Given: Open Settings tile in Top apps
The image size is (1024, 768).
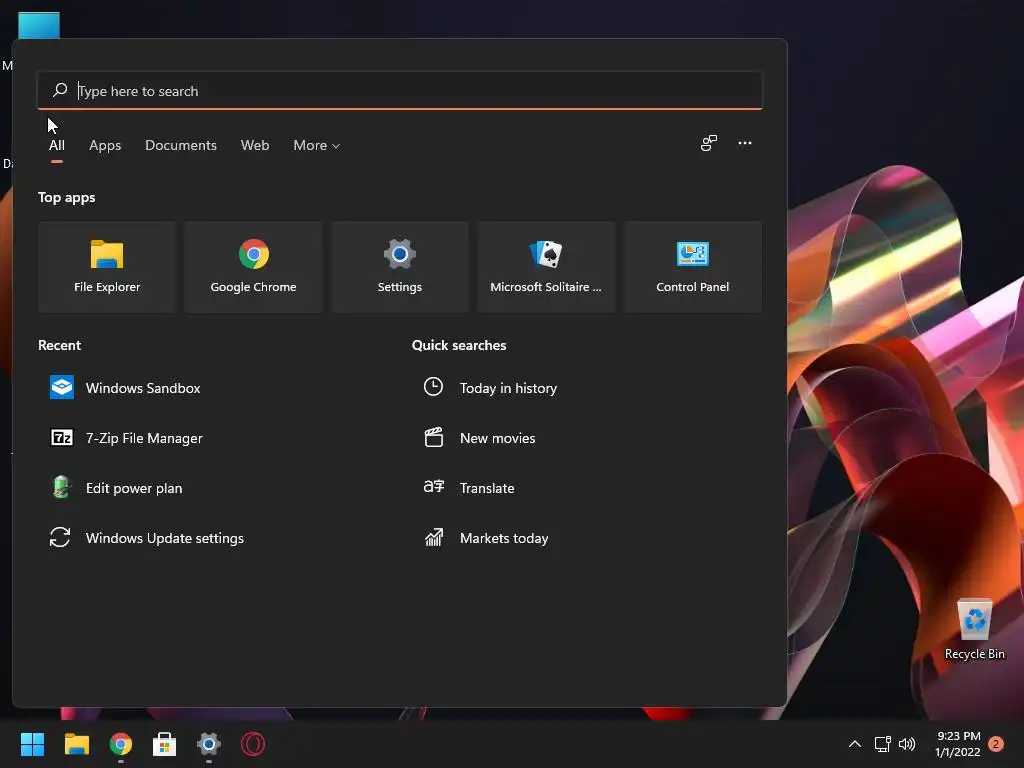Looking at the screenshot, I should pyautogui.click(x=400, y=266).
